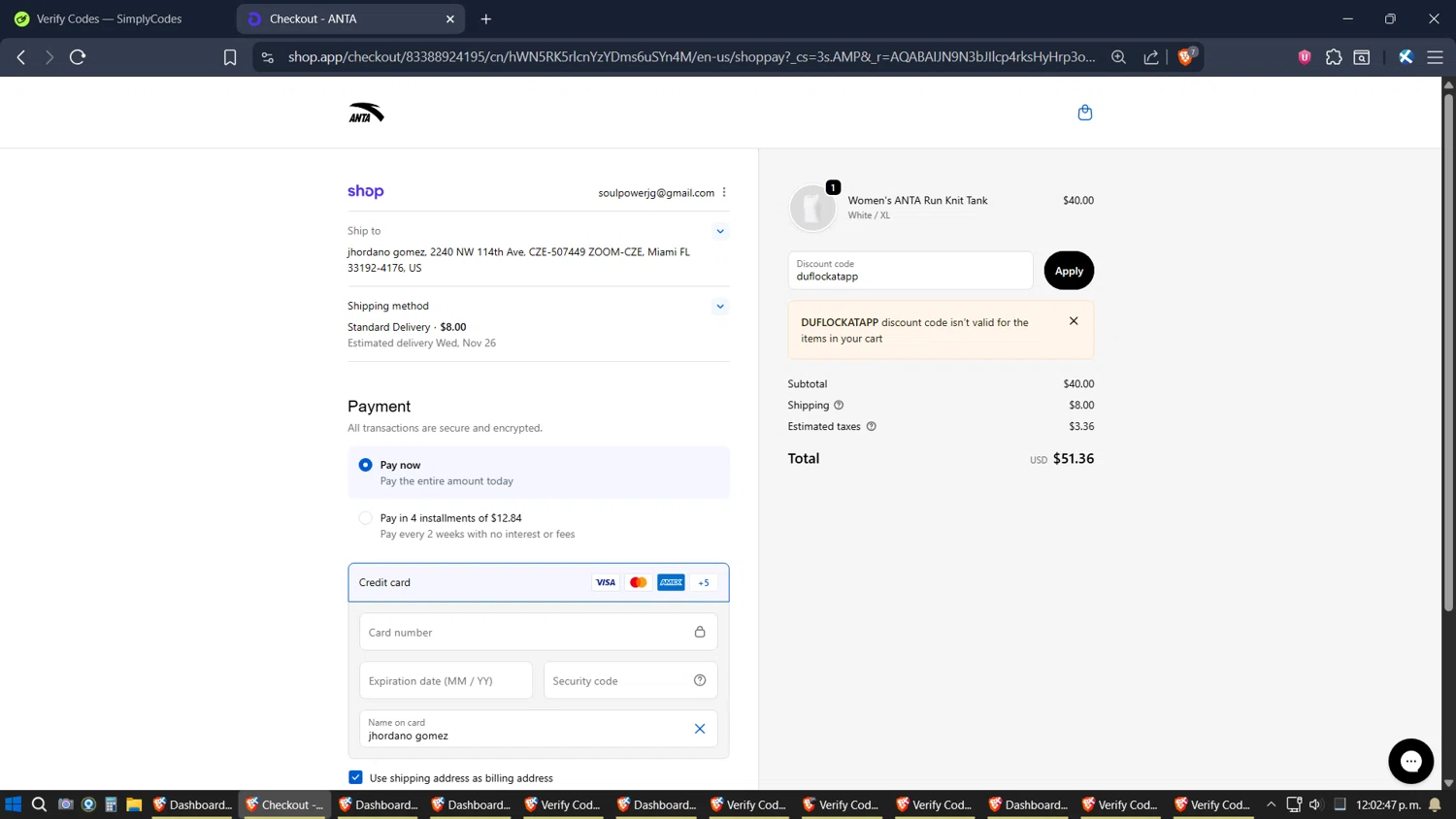This screenshot has width=1456, height=819.
Task: Dismiss the invalid discount code message
Action: click(x=1074, y=321)
